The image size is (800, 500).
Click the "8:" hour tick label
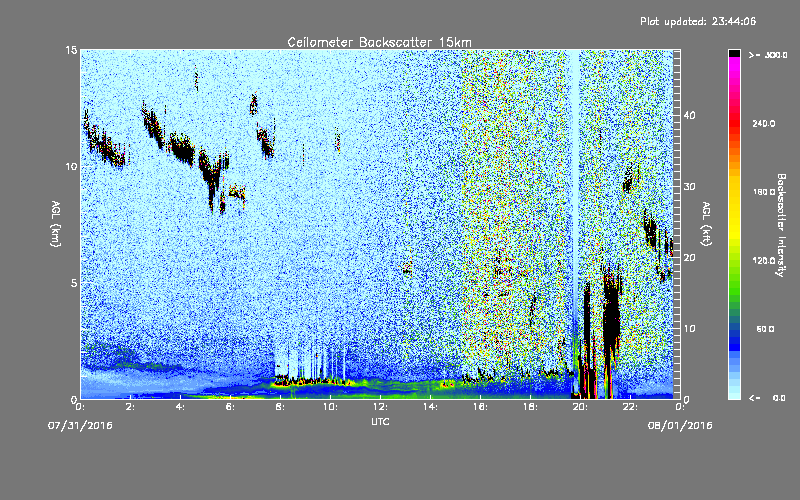click(281, 407)
